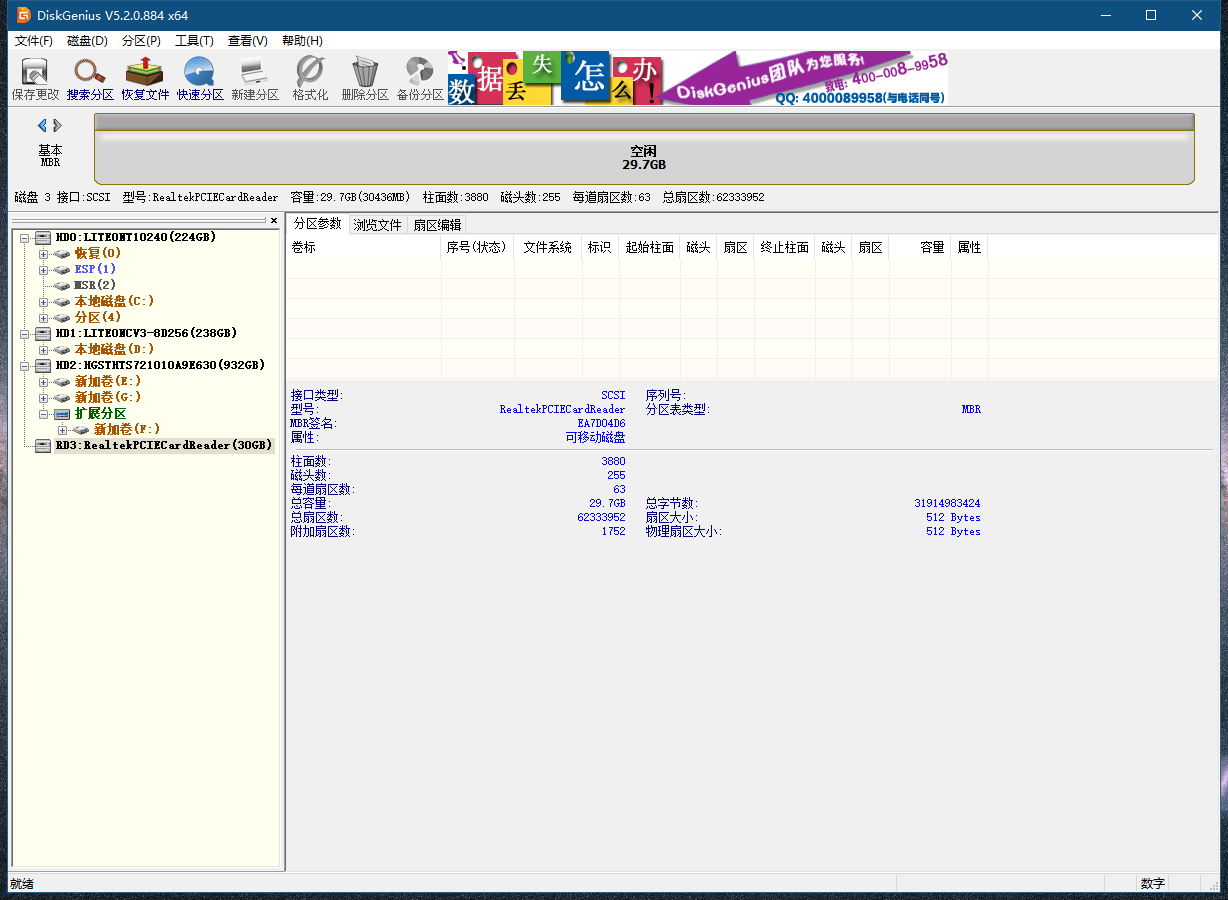The width and height of the screenshot is (1228, 900).
Task: Click the 就绪 status bar text
Action: pos(21,884)
